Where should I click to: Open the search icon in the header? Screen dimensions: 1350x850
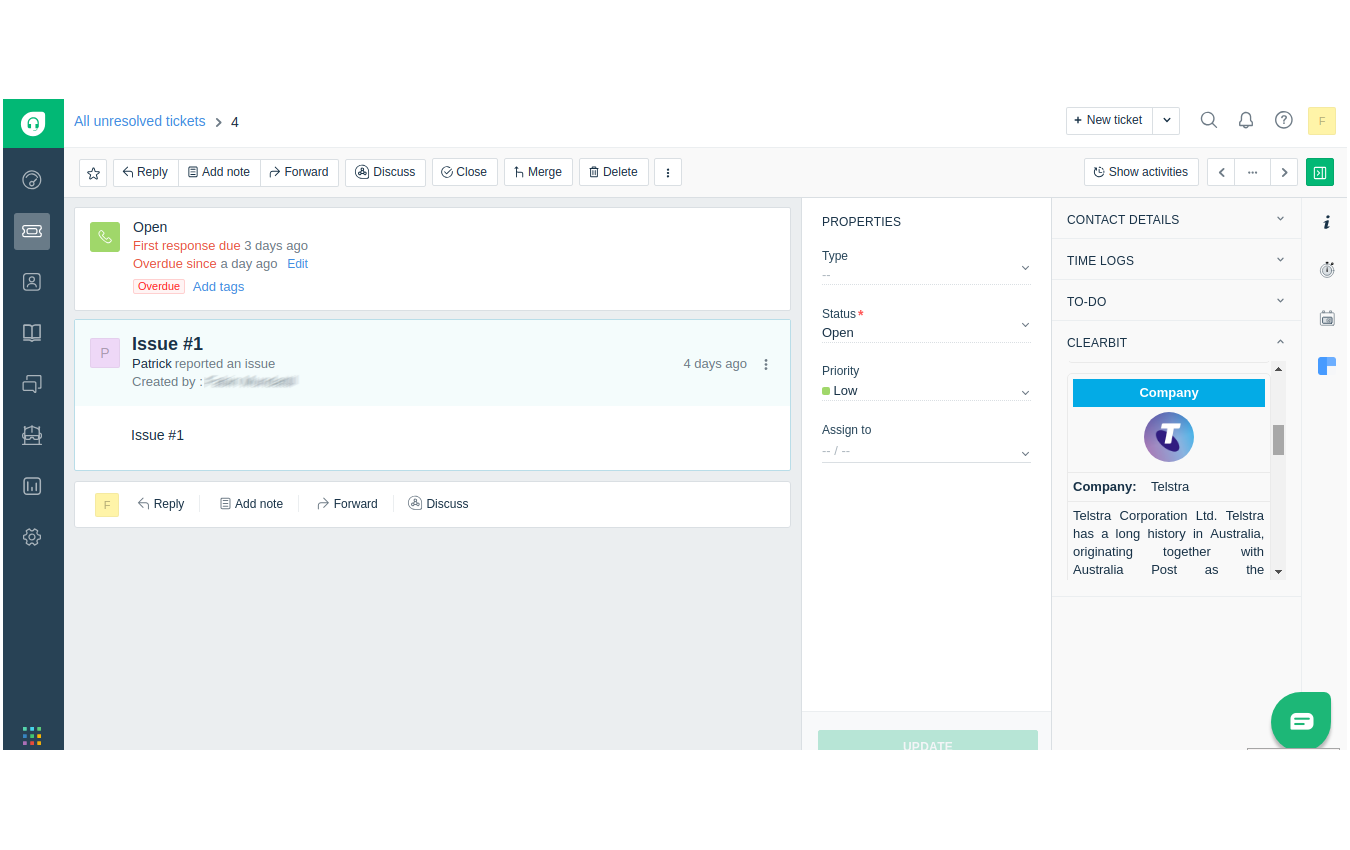(x=1209, y=119)
